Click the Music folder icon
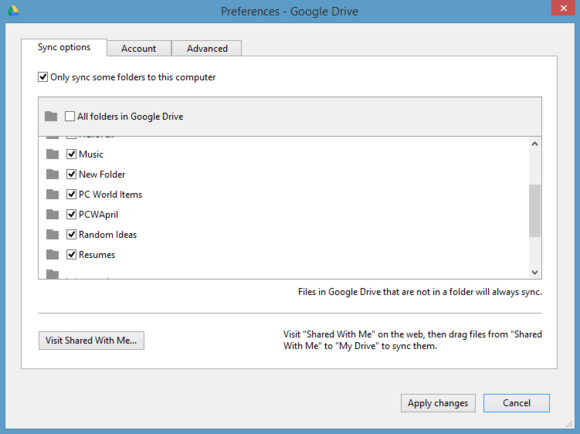This screenshot has width=580, height=434. coord(53,154)
